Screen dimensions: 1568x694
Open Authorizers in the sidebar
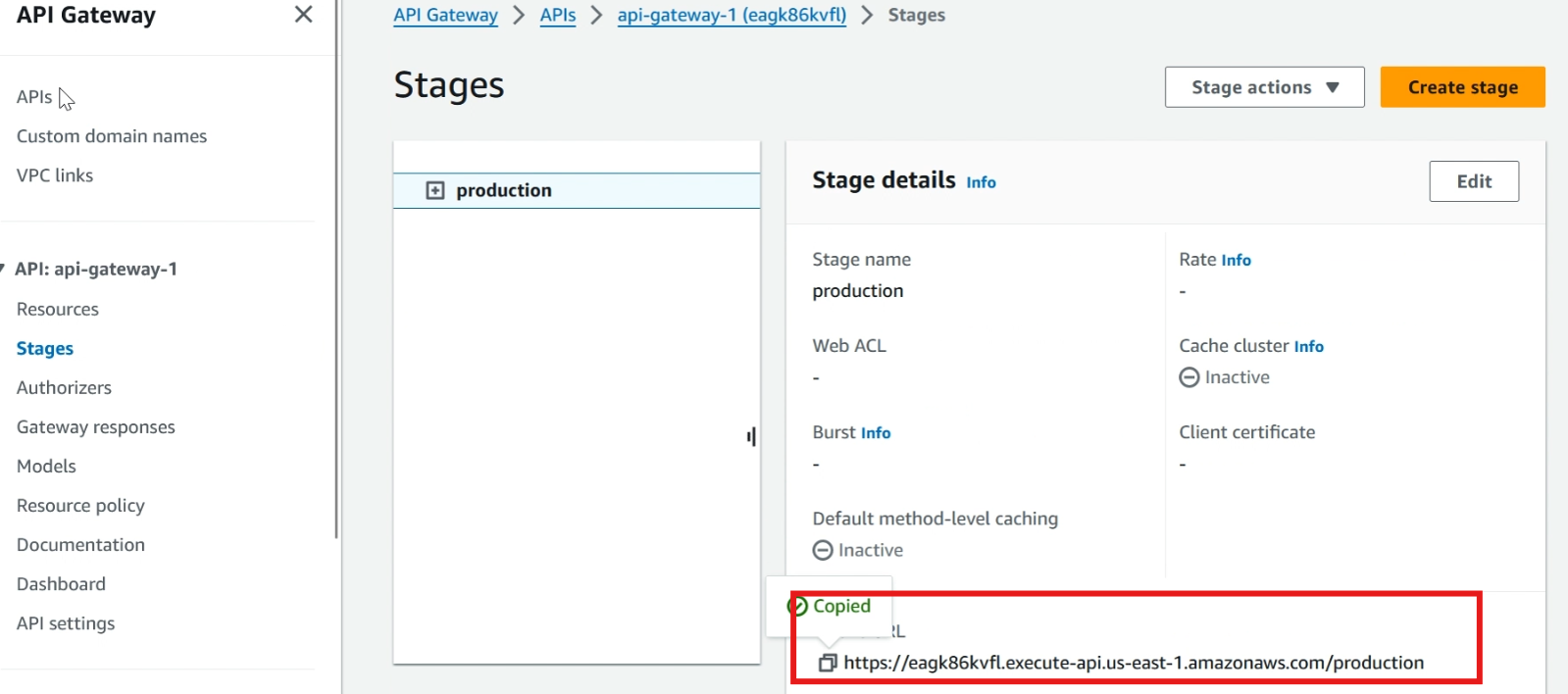click(x=64, y=387)
